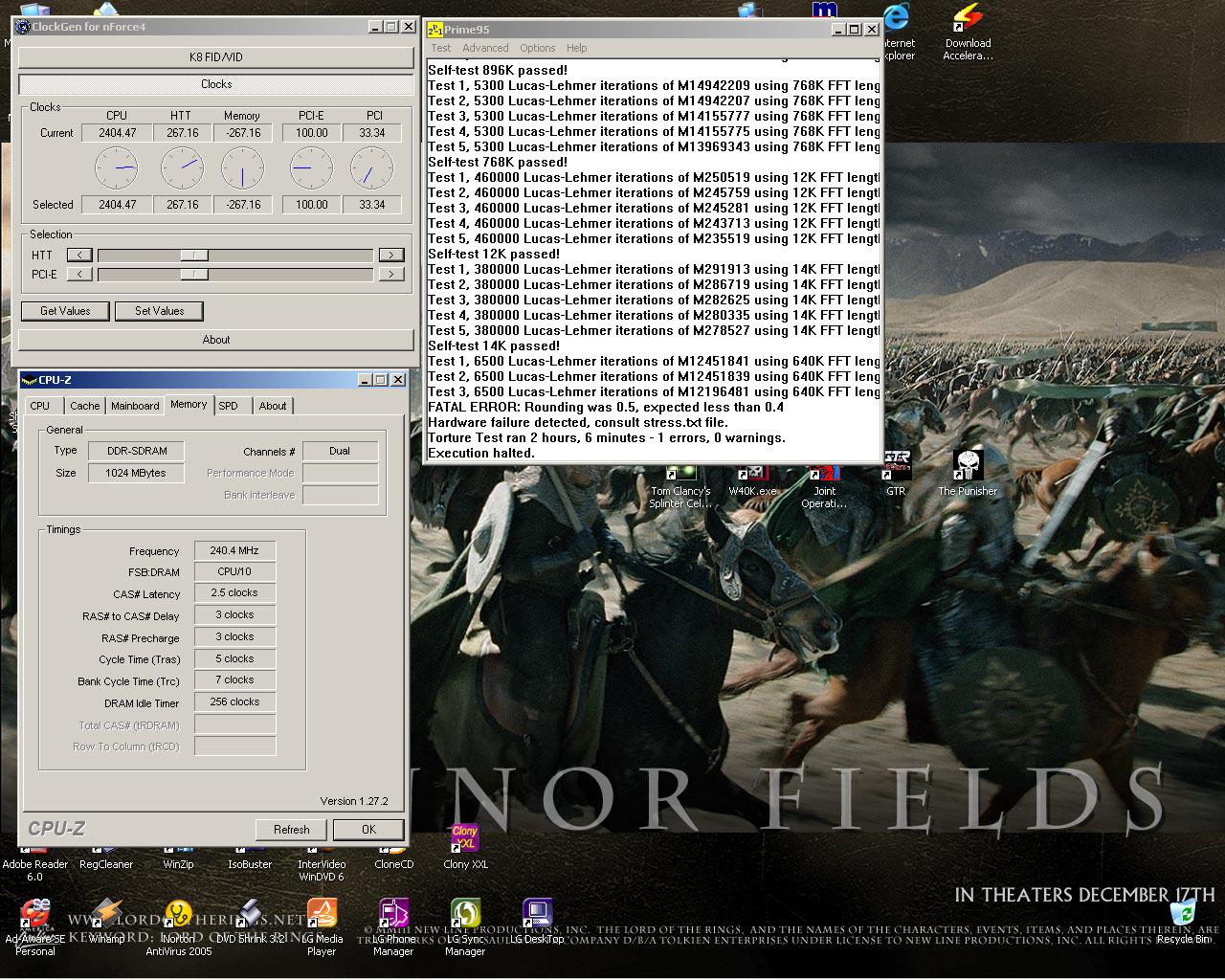Launch LG Sync Manager
The width and height of the screenshot is (1225, 980).
(x=465, y=927)
